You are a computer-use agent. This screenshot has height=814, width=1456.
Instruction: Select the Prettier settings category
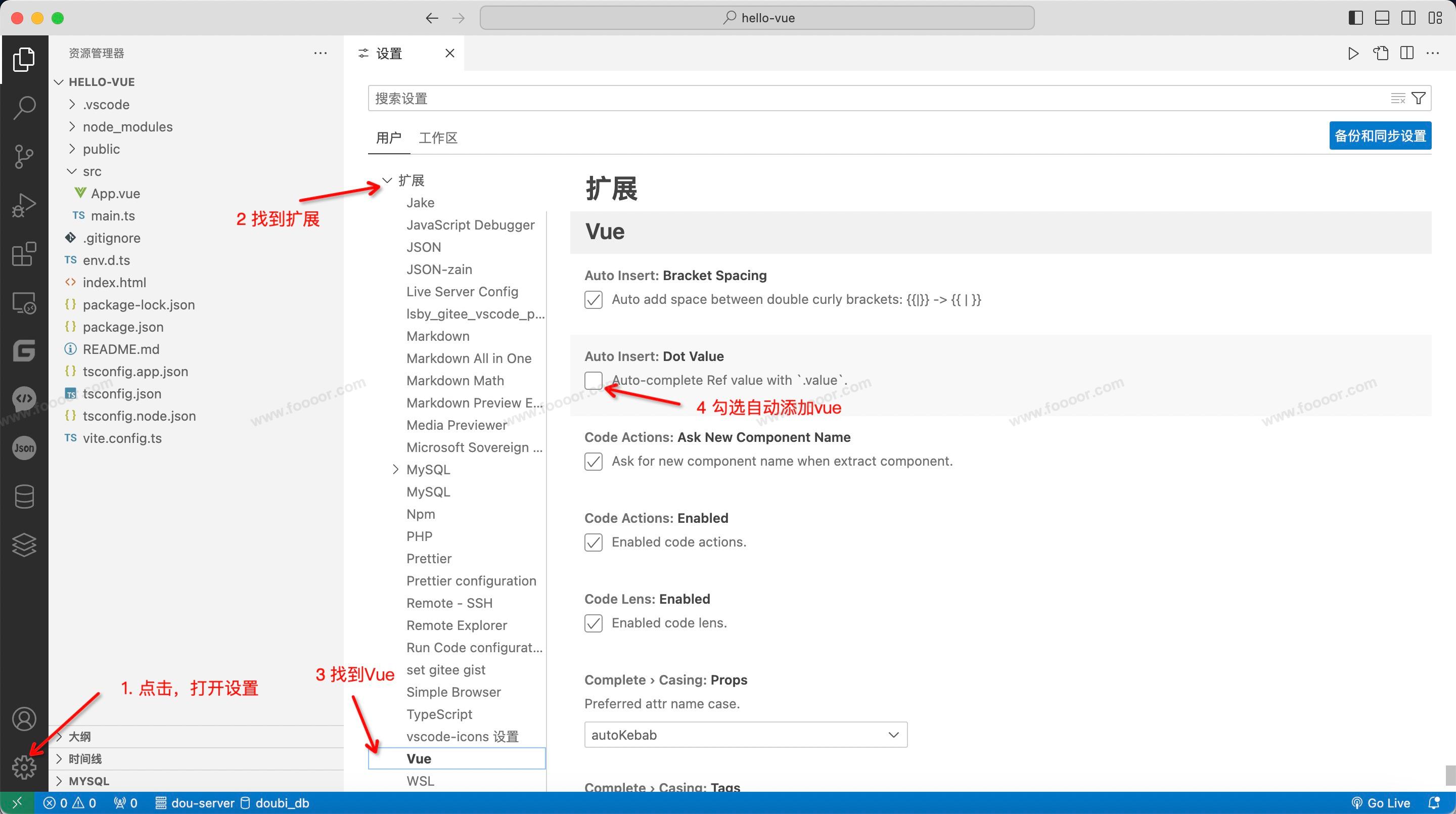pos(428,559)
